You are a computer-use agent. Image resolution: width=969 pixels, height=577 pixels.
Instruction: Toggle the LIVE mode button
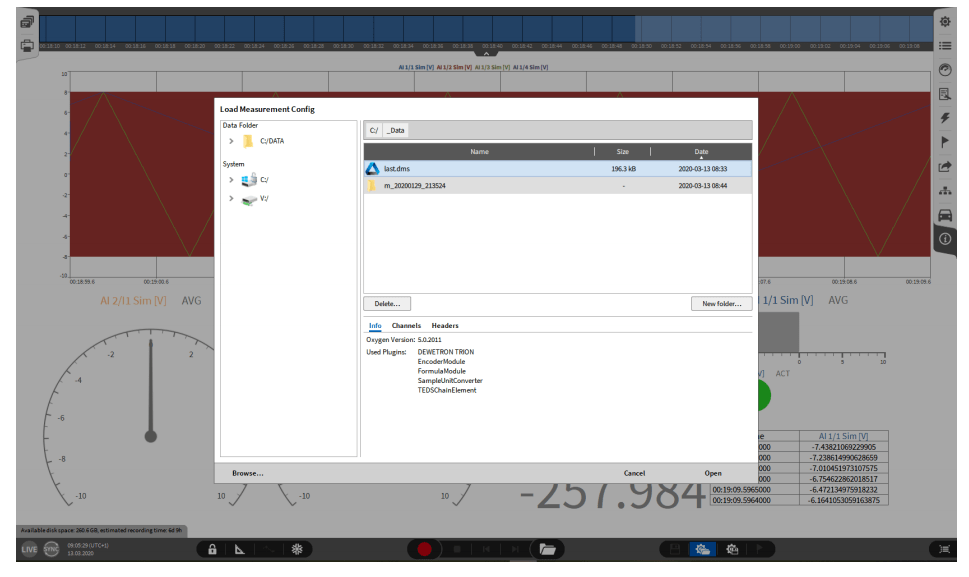[x=30, y=549]
